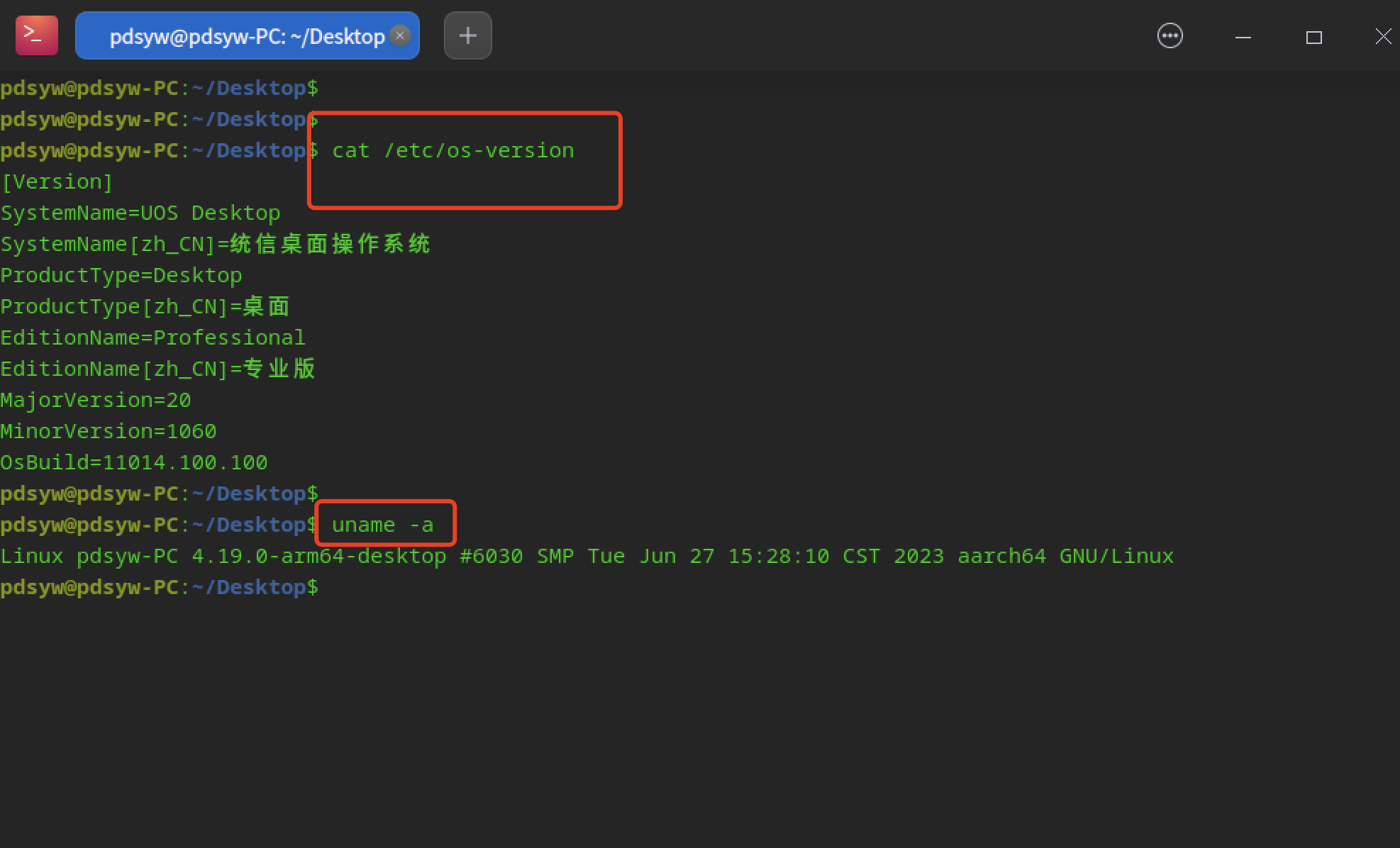Click the MinorVersion=1060 output line

point(109,431)
